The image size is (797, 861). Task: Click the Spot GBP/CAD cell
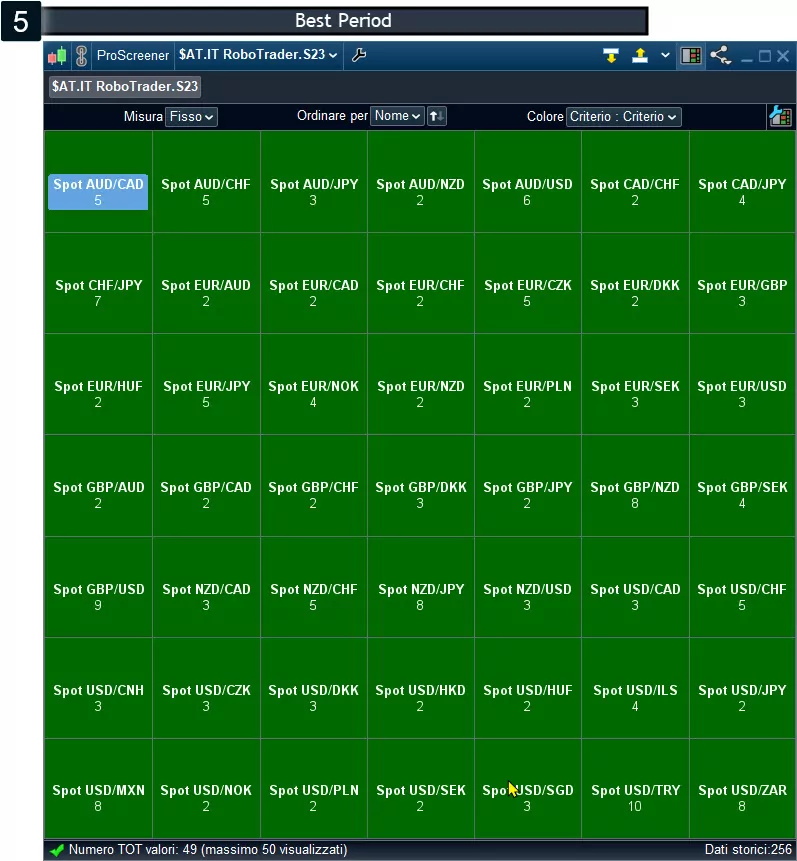[x=206, y=485]
